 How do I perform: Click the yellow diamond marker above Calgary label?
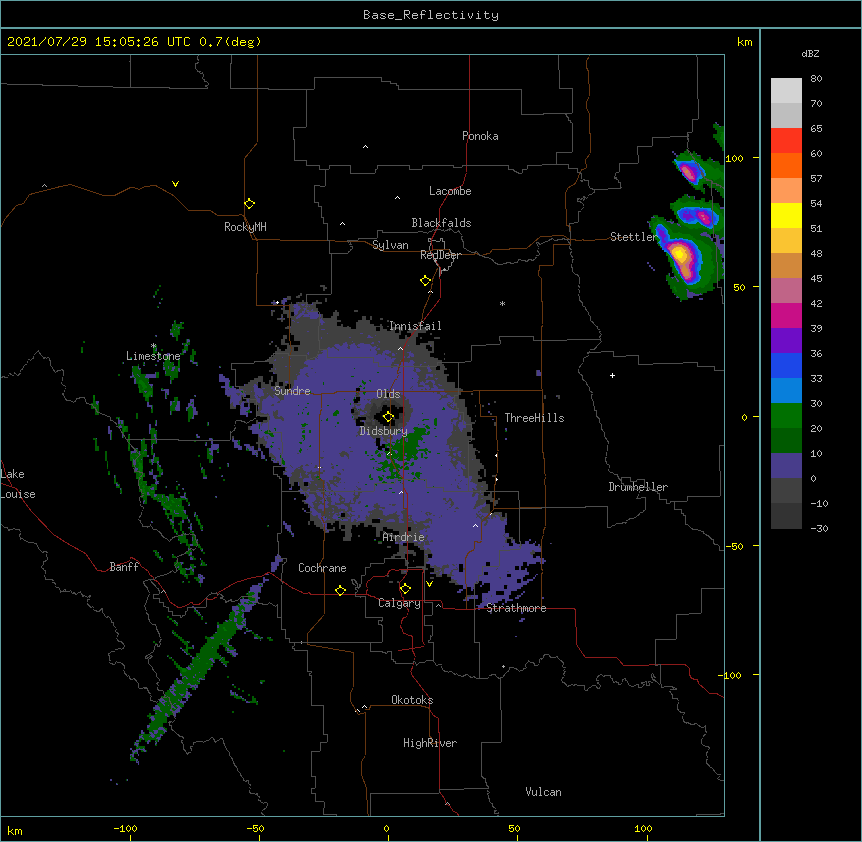coord(405,589)
